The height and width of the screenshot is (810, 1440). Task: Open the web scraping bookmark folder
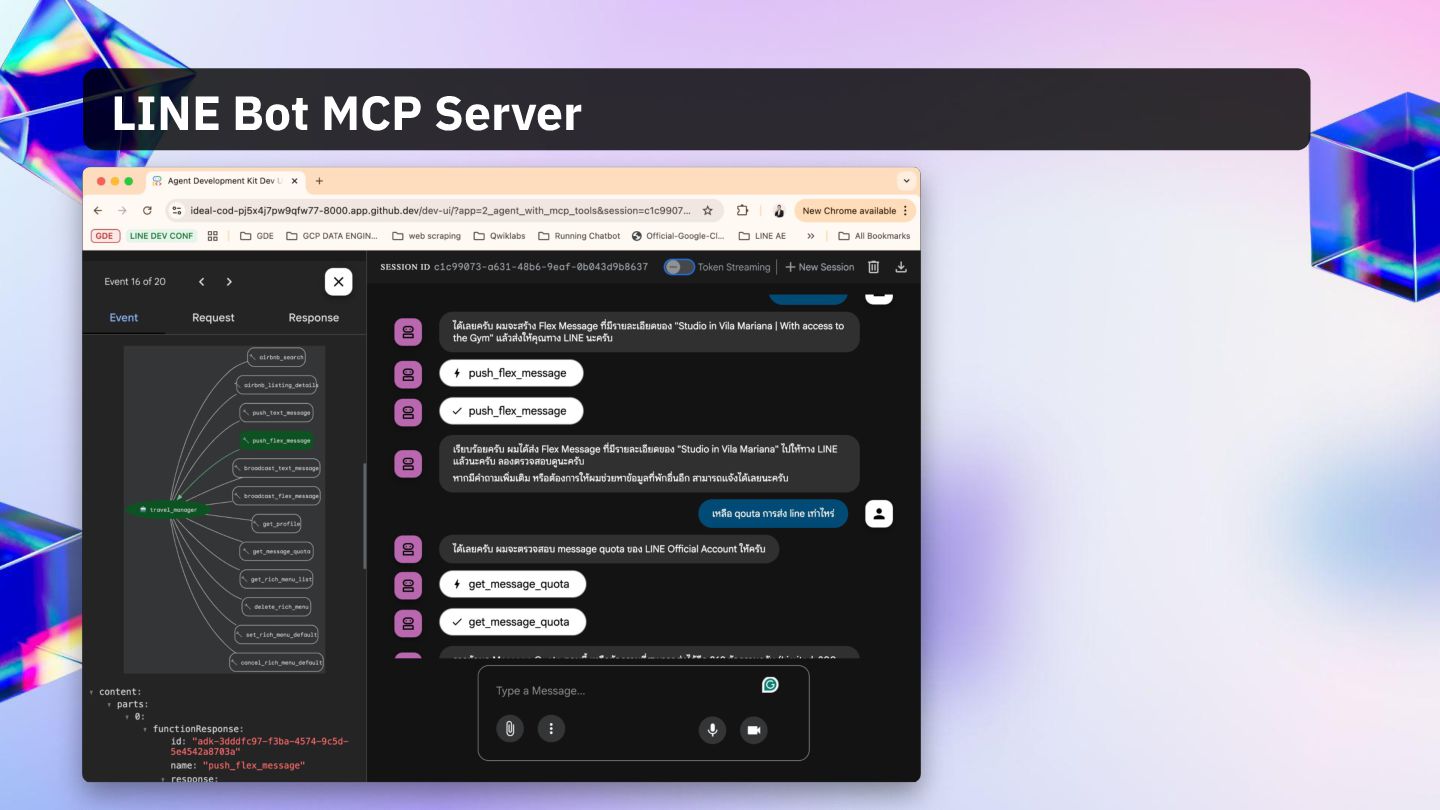[426, 236]
